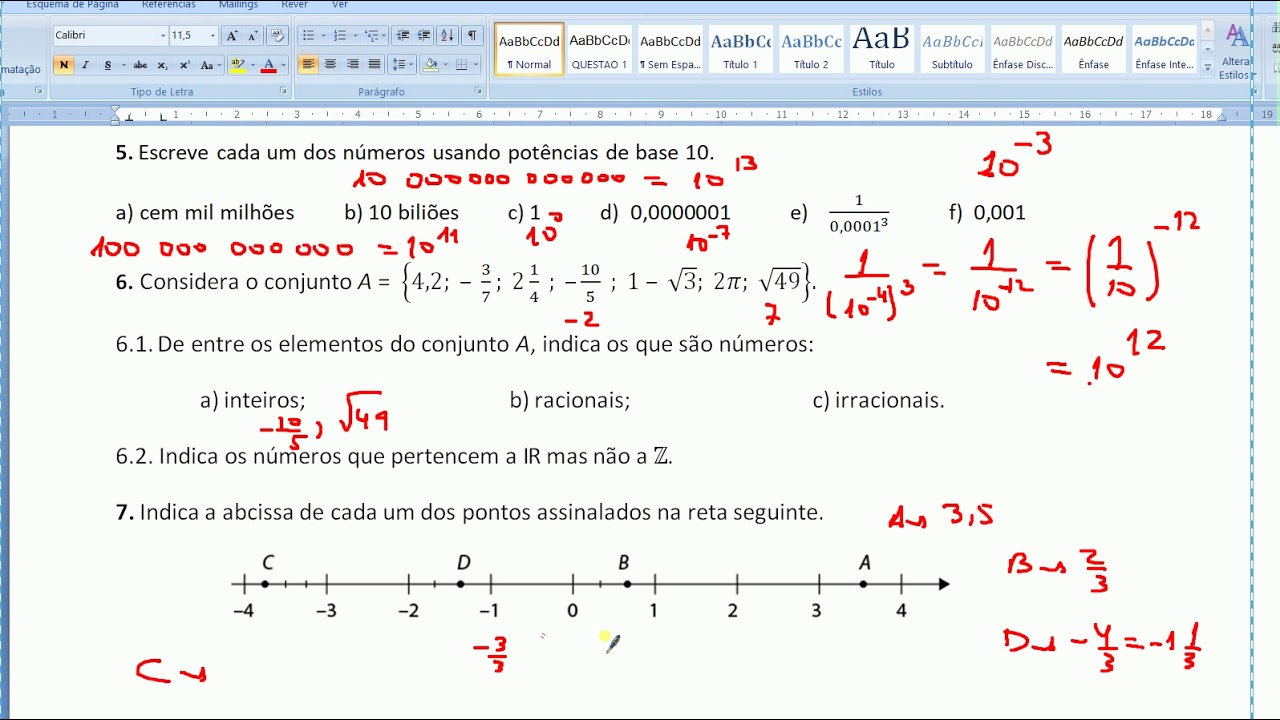1280x720 pixels.
Task: Open highlight color dropdown arrow
Action: click(x=251, y=65)
